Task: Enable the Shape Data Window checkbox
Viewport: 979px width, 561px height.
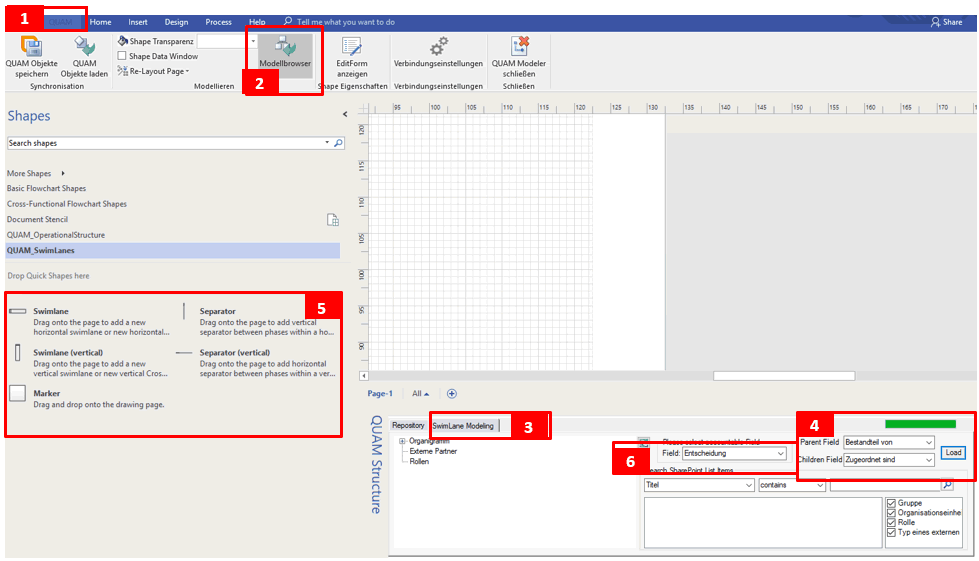Action: [122, 57]
